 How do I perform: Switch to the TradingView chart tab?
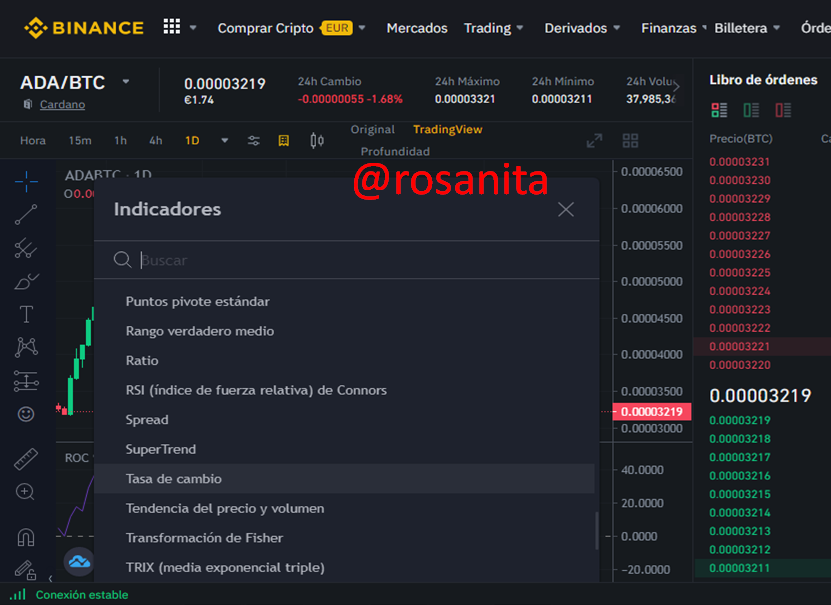click(x=447, y=129)
